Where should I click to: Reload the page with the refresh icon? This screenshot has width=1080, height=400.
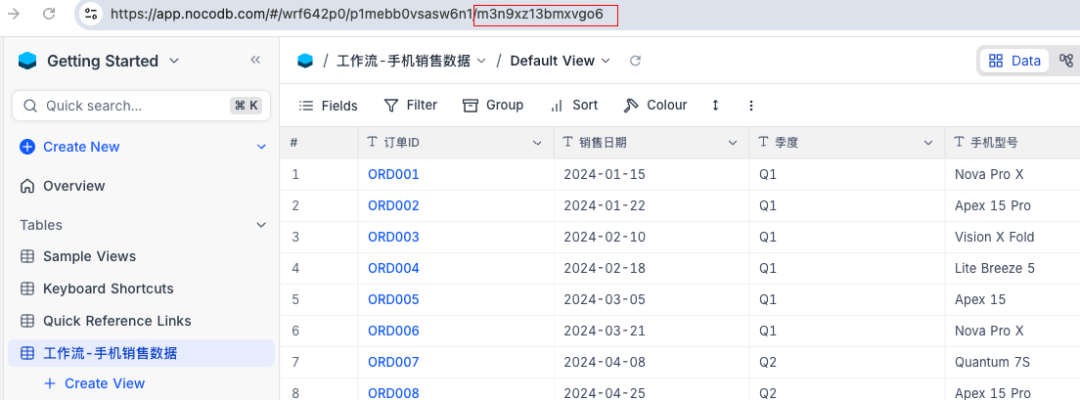click(49, 14)
